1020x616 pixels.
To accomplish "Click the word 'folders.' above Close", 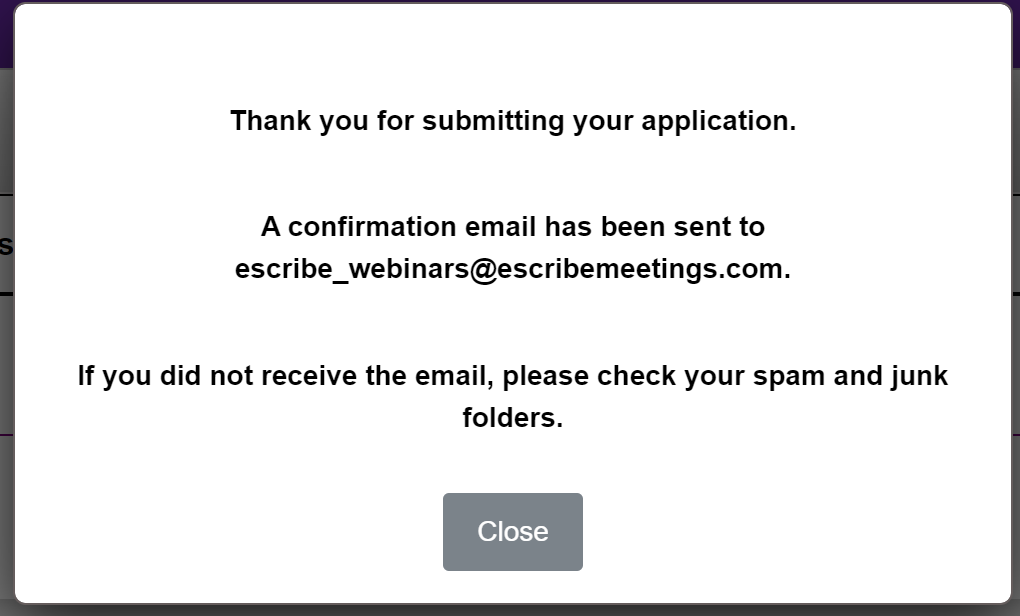I will point(513,418).
